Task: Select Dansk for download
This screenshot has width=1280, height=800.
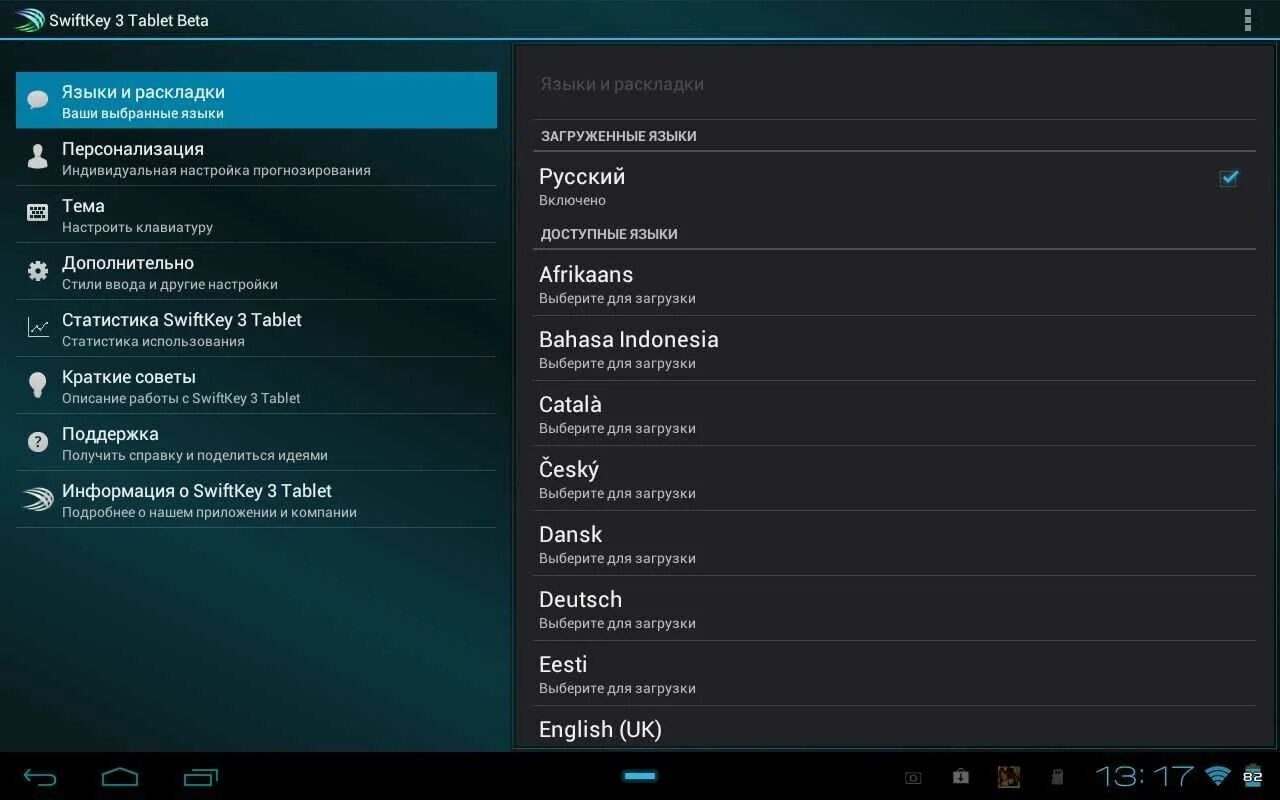Action: click(x=894, y=543)
